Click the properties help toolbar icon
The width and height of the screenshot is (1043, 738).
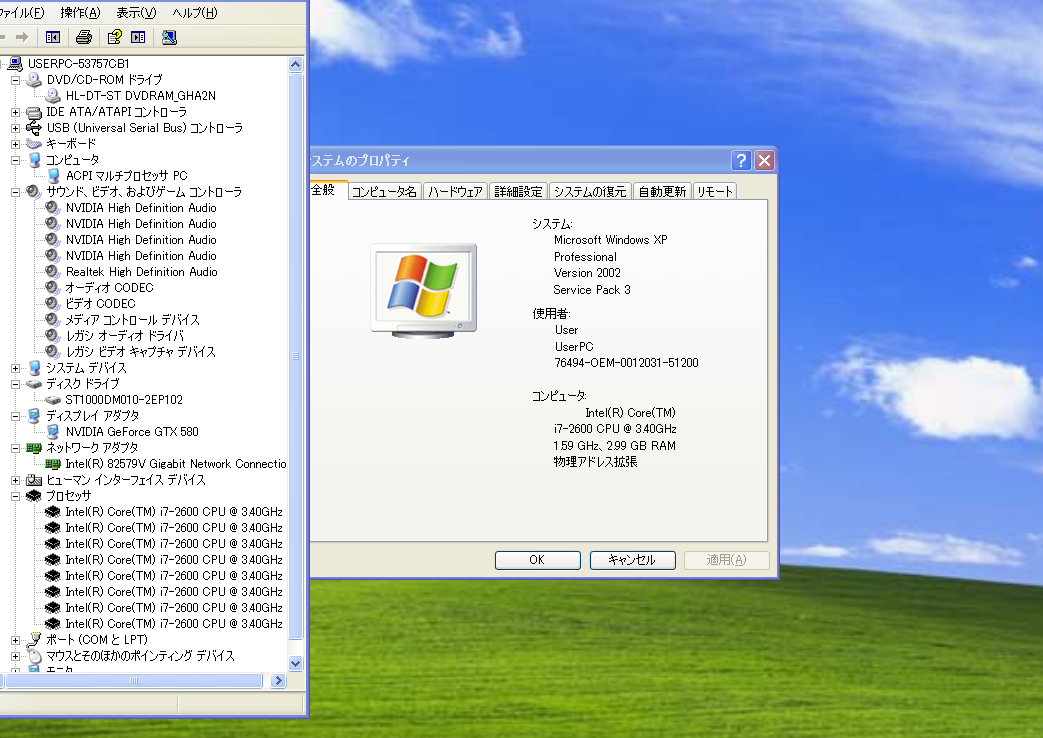click(x=114, y=37)
